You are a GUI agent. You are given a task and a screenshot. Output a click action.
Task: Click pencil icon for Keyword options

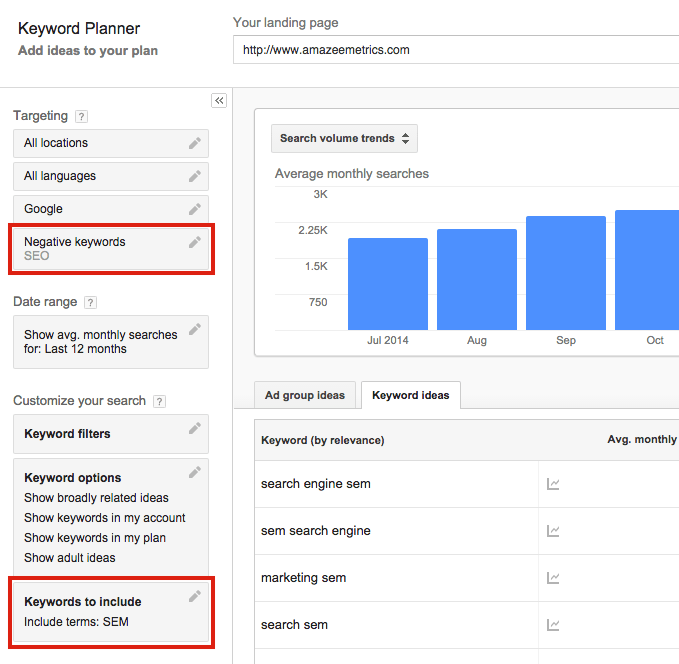point(195,472)
